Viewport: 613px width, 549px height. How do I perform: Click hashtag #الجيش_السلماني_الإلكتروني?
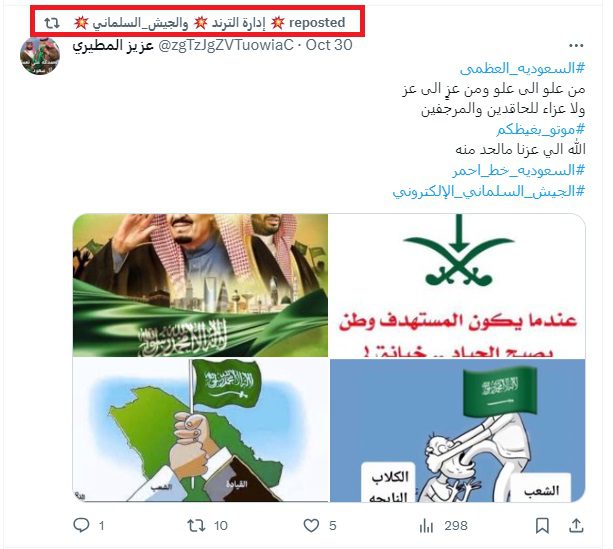pos(489,192)
